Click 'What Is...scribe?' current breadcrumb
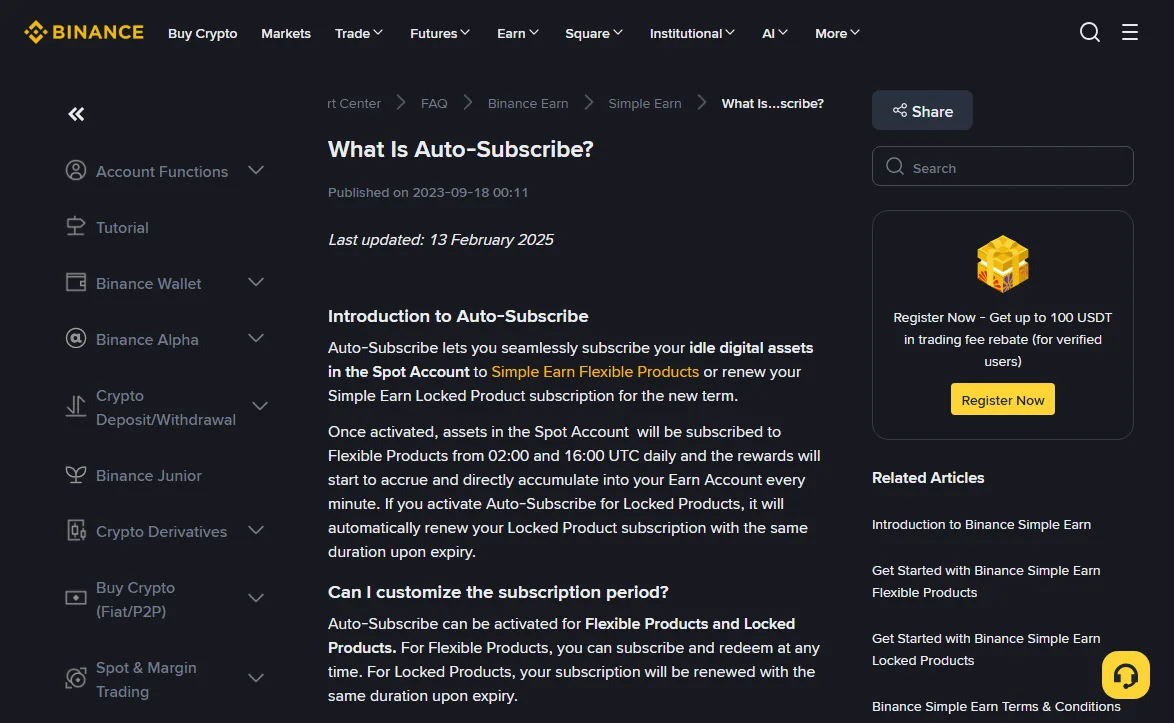The height and width of the screenshot is (723, 1174). [x=773, y=103]
